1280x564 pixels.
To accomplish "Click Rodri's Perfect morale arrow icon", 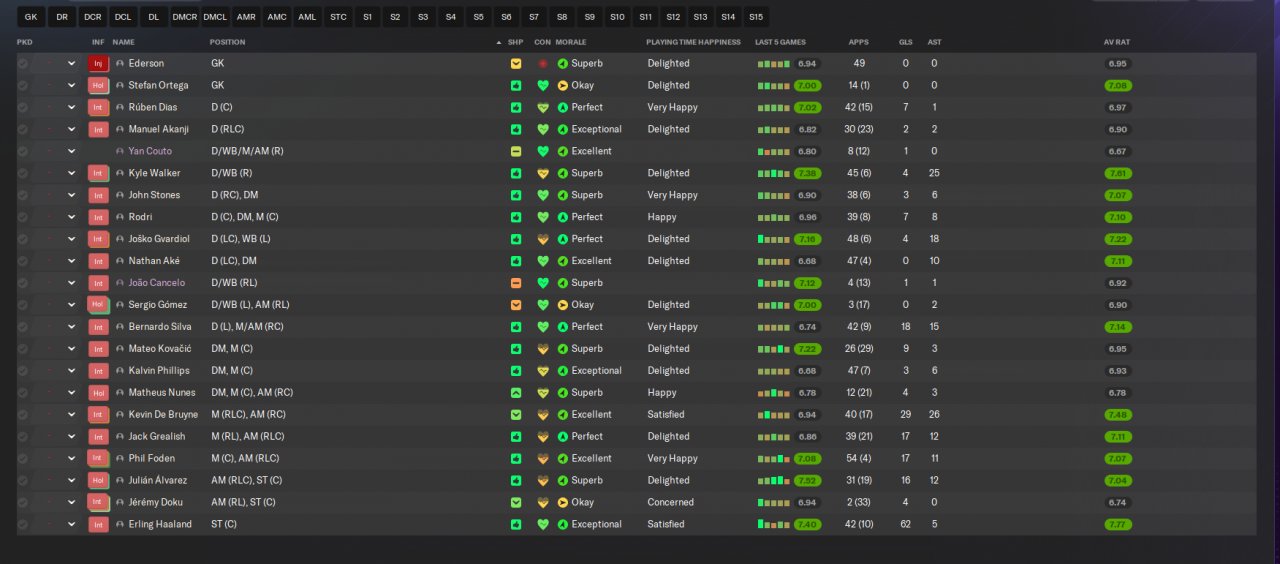I will (x=563, y=217).
